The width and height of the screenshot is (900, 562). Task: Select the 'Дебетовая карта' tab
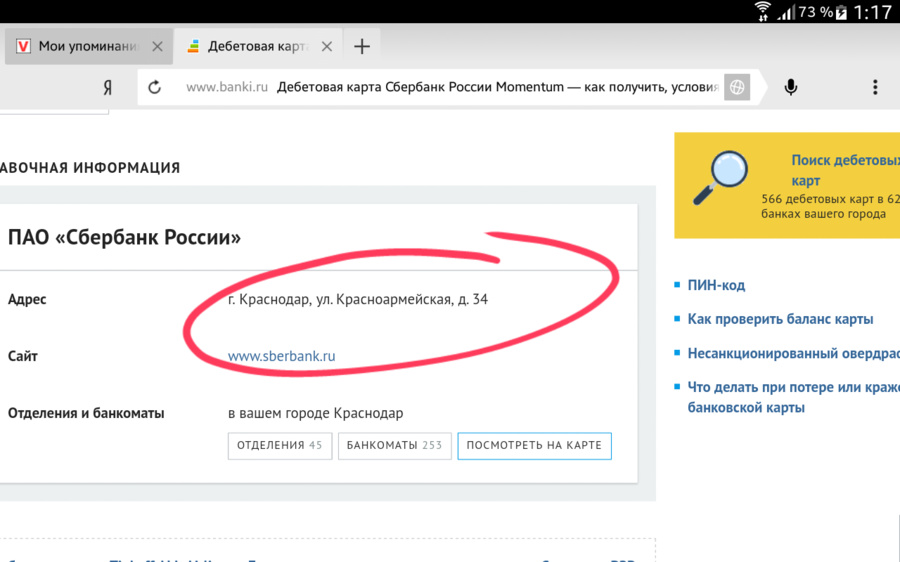pos(258,46)
